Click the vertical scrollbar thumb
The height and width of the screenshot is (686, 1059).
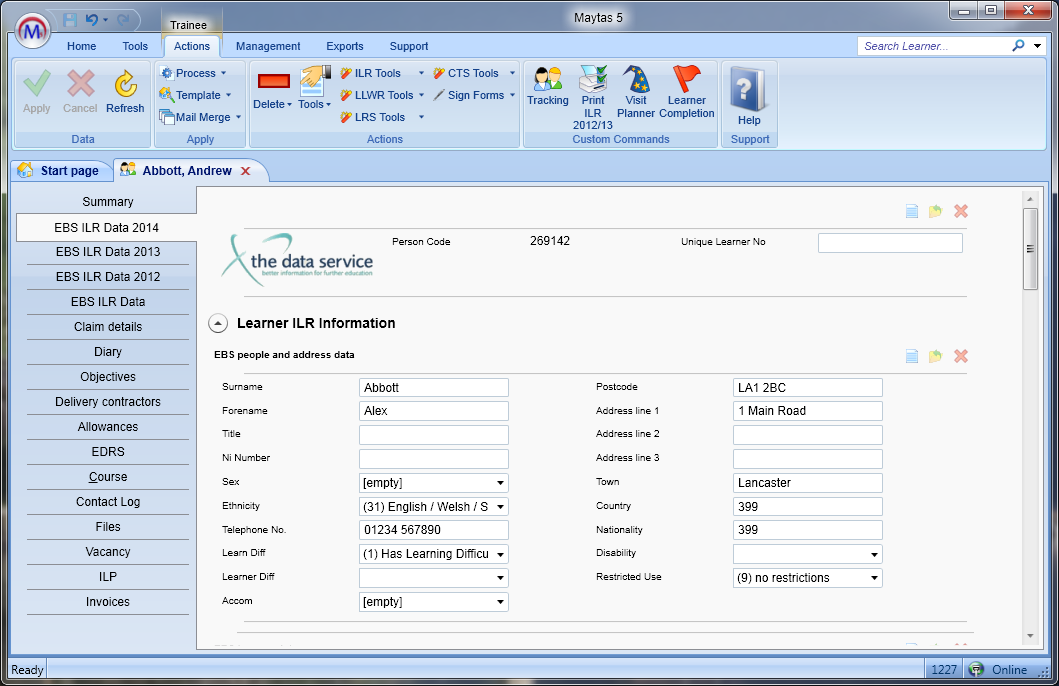point(1030,248)
